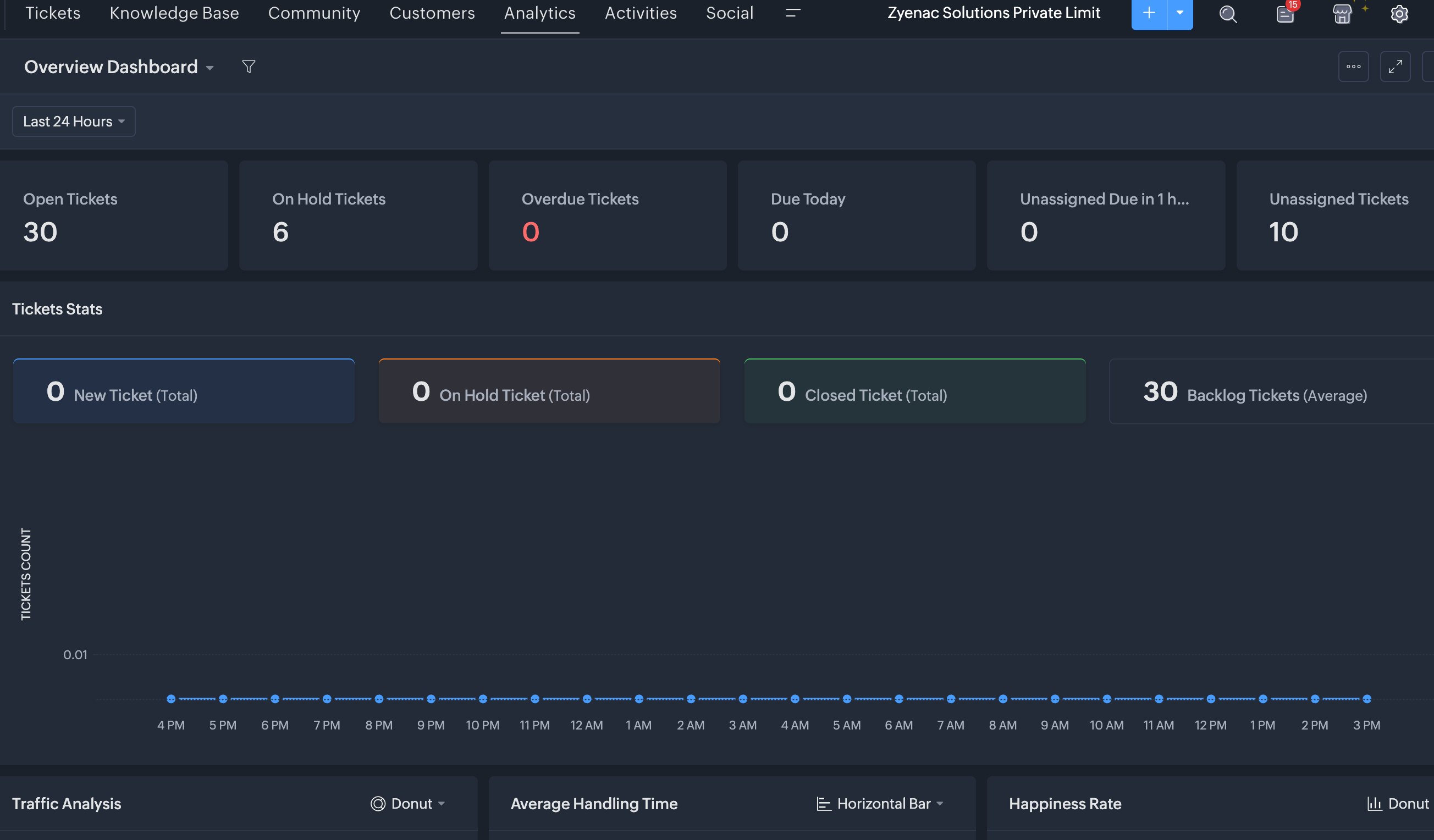Go to the Knowledge Base tab
The height and width of the screenshot is (840, 1434).
(x=174, y=13)
